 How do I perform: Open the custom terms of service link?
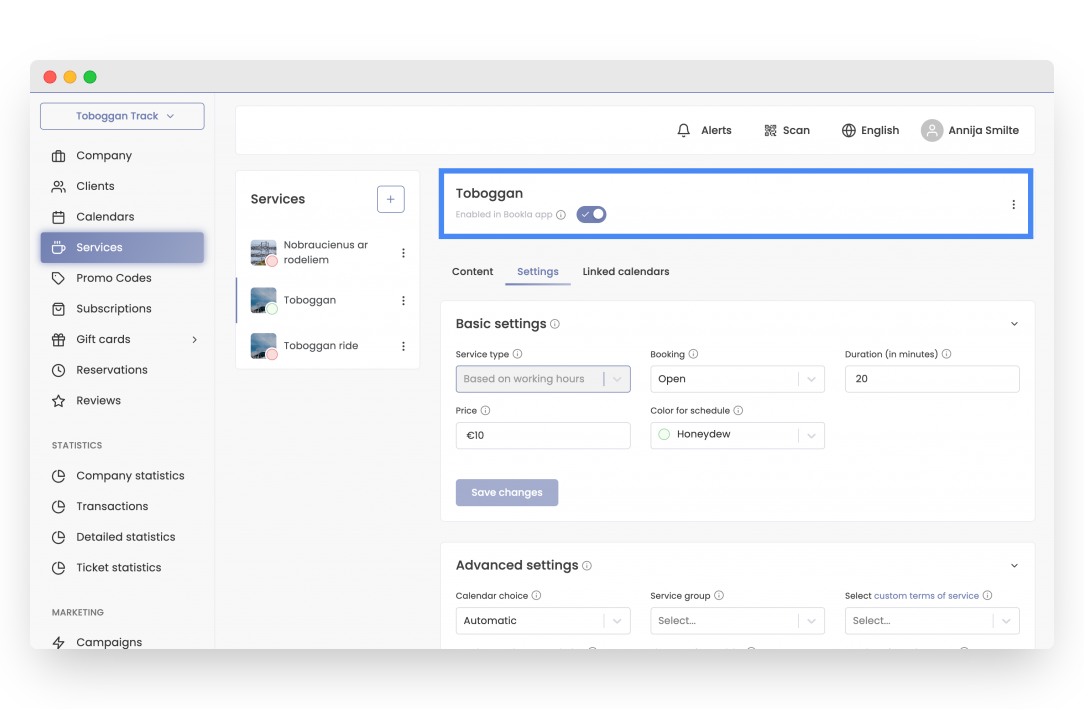926,596
